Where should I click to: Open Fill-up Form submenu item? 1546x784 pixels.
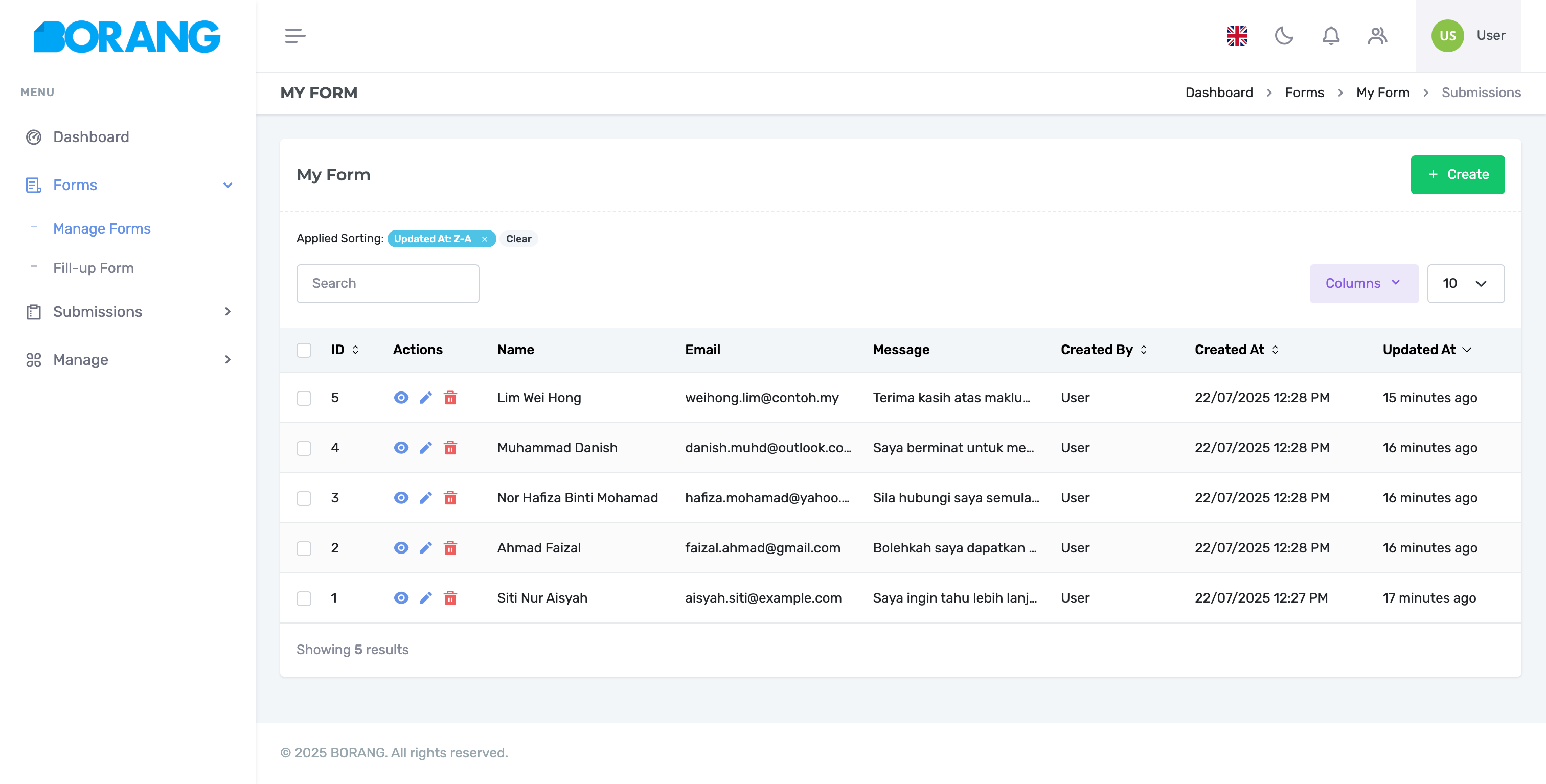(x=93, y=268)
